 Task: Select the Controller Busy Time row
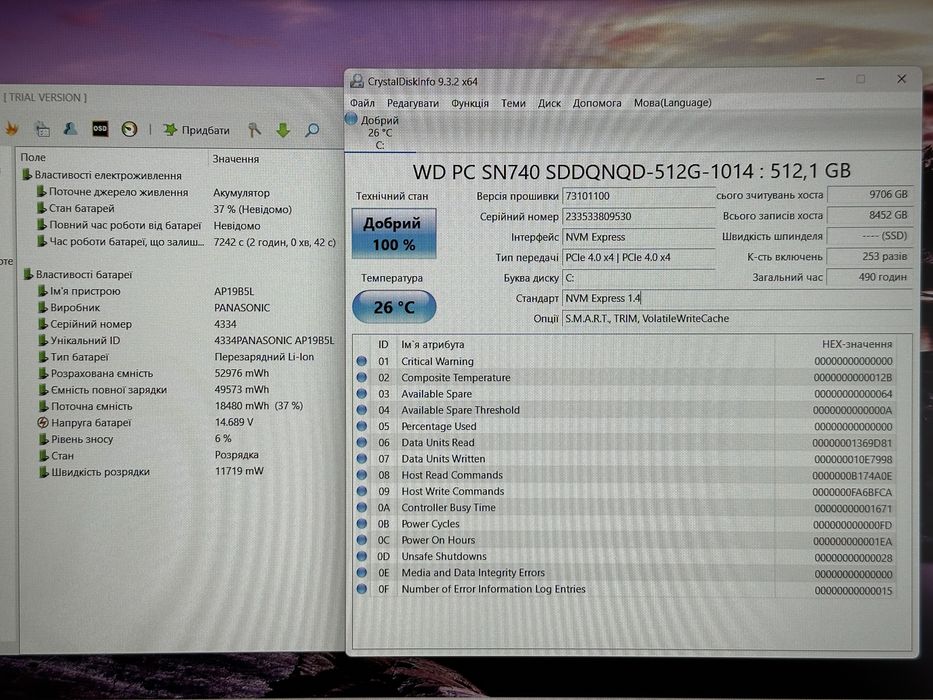(625, 508)
